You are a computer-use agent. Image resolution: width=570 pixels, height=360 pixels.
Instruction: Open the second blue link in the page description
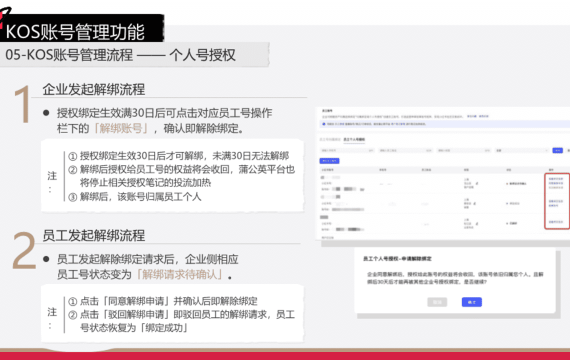click(x=484, y=116)
